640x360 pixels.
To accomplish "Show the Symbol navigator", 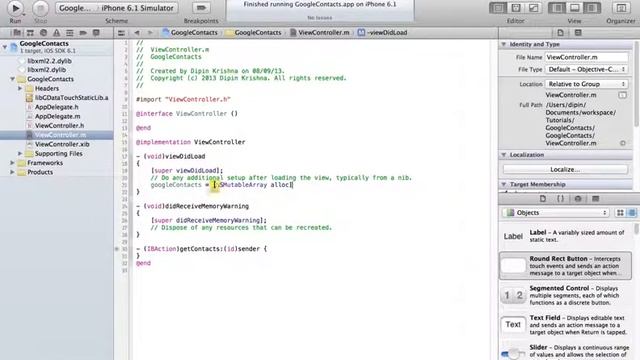I will (x=30, y=33).
